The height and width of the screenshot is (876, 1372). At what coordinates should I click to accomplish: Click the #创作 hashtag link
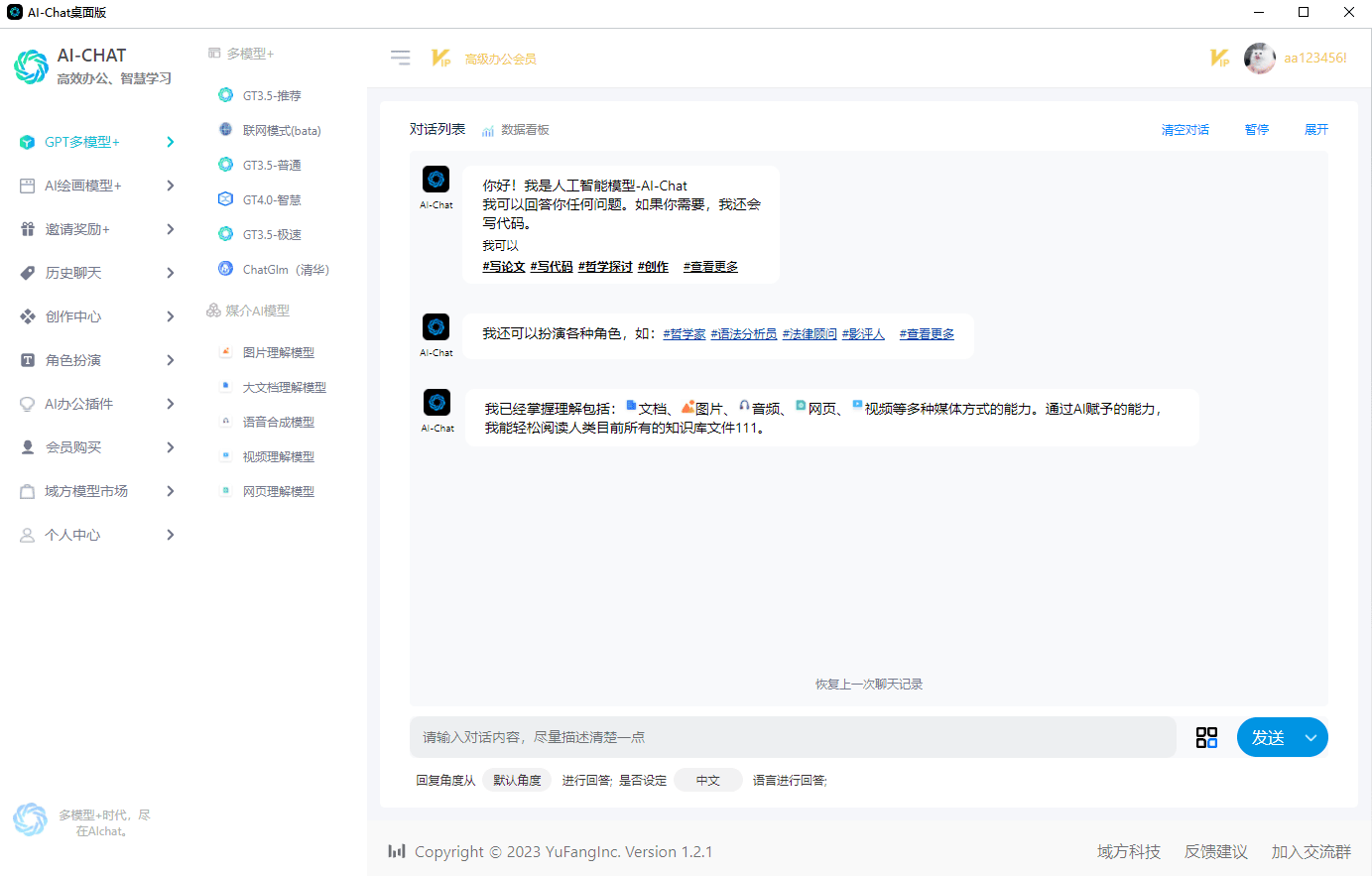[x=653, y=267]
